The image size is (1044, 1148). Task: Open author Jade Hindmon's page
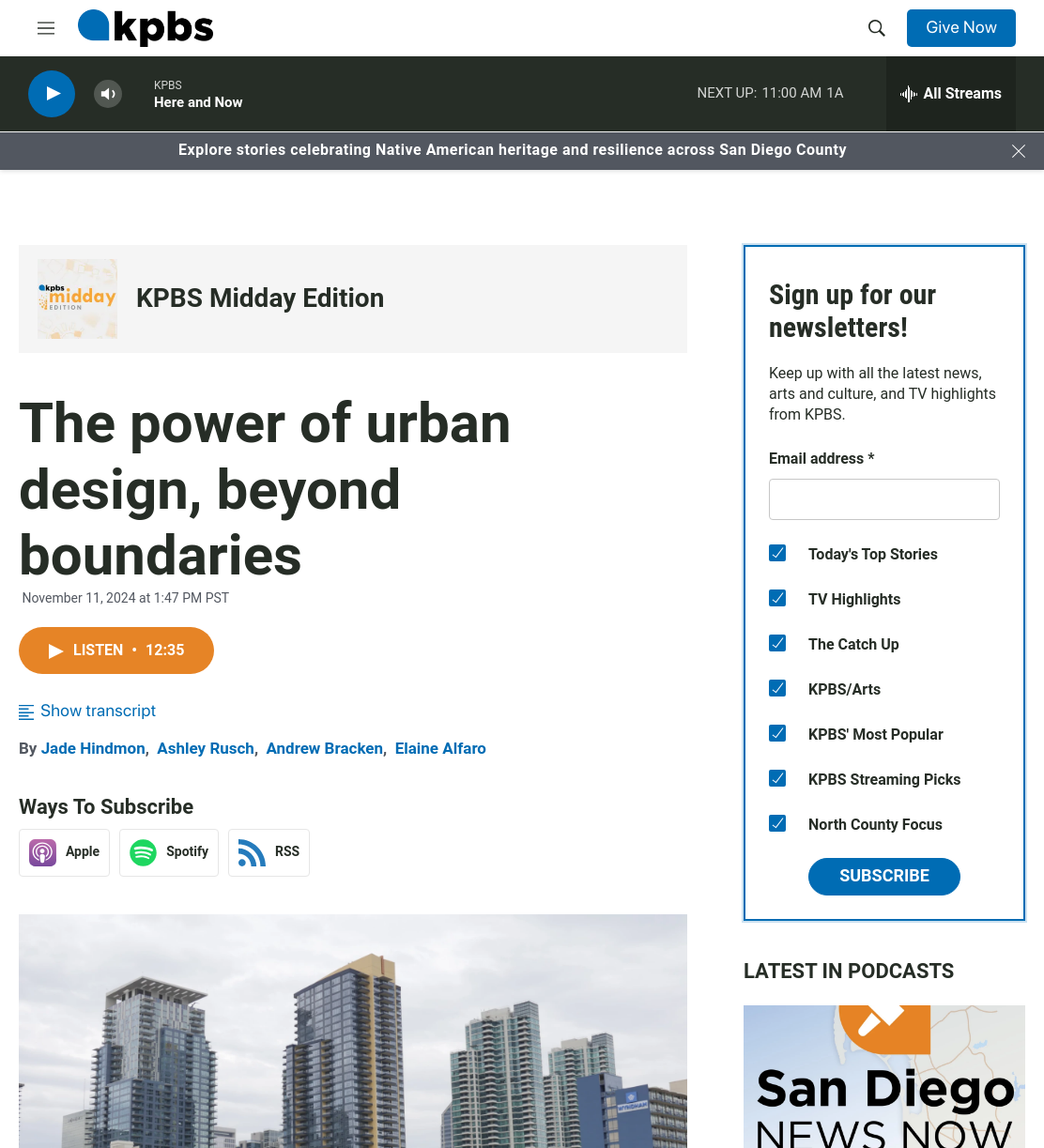click(x=93, y=749)
